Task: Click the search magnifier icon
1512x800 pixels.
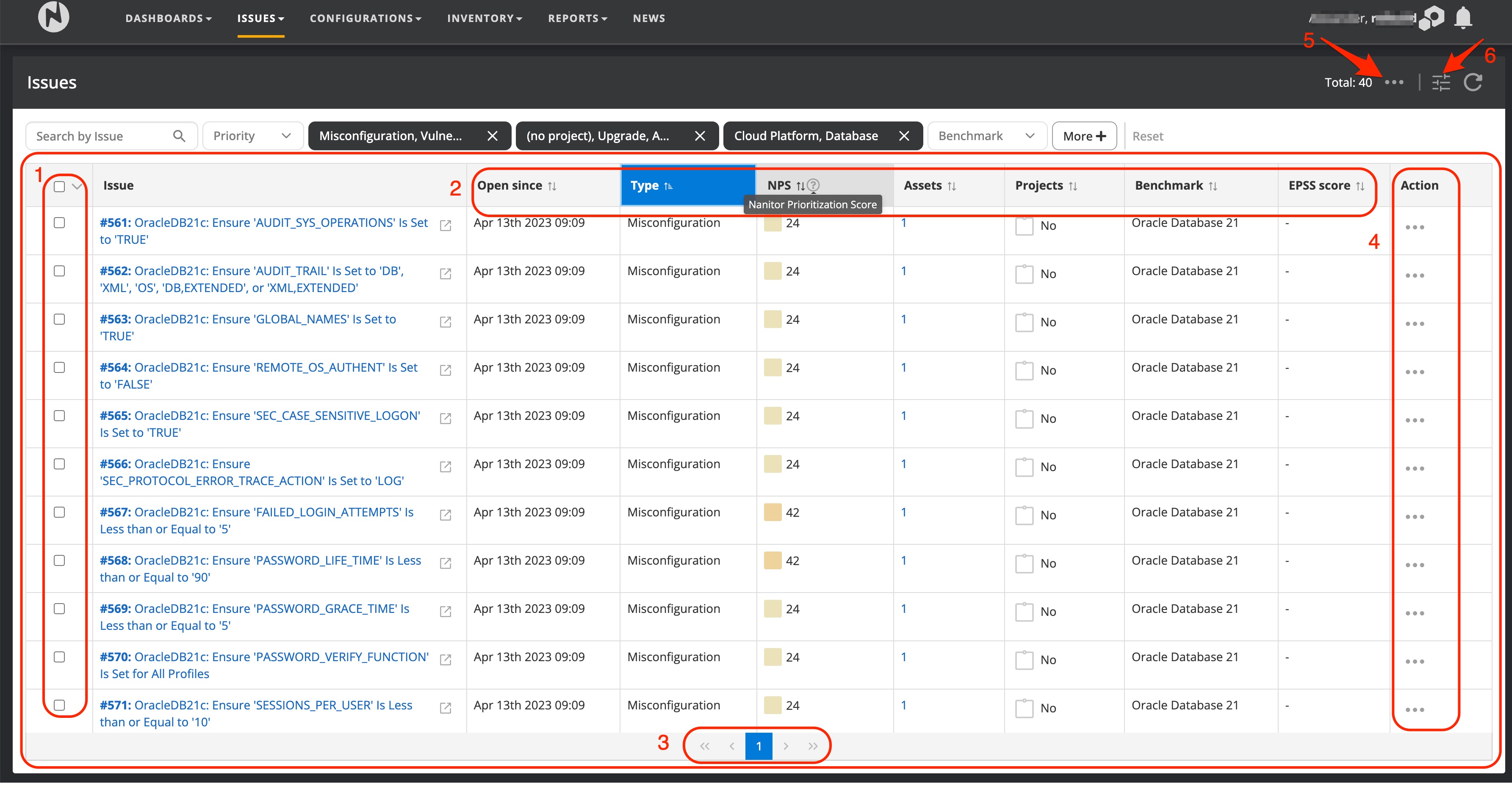Action: coord(179,136)
